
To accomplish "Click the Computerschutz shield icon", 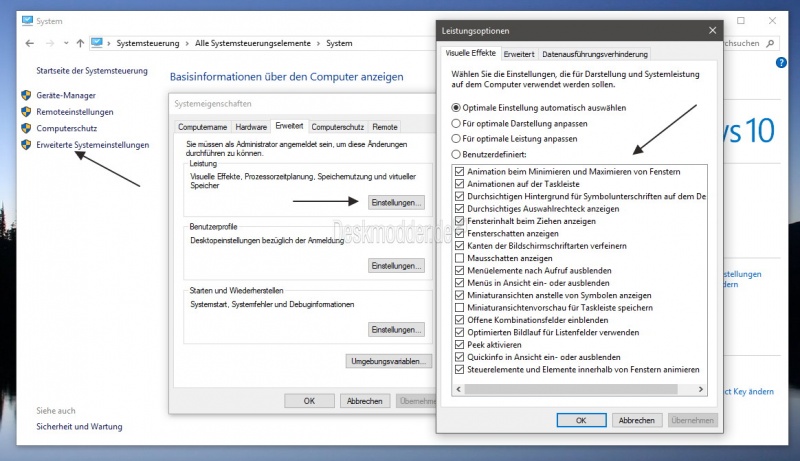I will [x=26, y=129].
